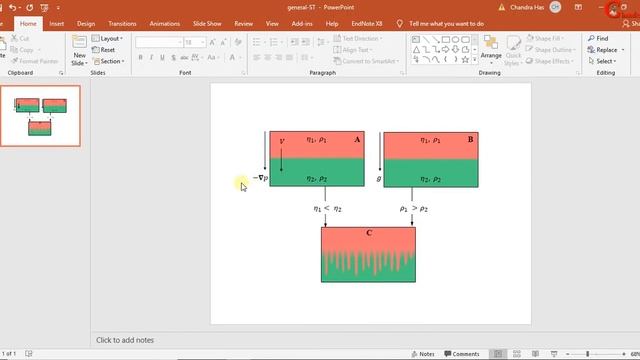Click the Find button
This screenshot has width=640, height=360.
coord(598,38)
